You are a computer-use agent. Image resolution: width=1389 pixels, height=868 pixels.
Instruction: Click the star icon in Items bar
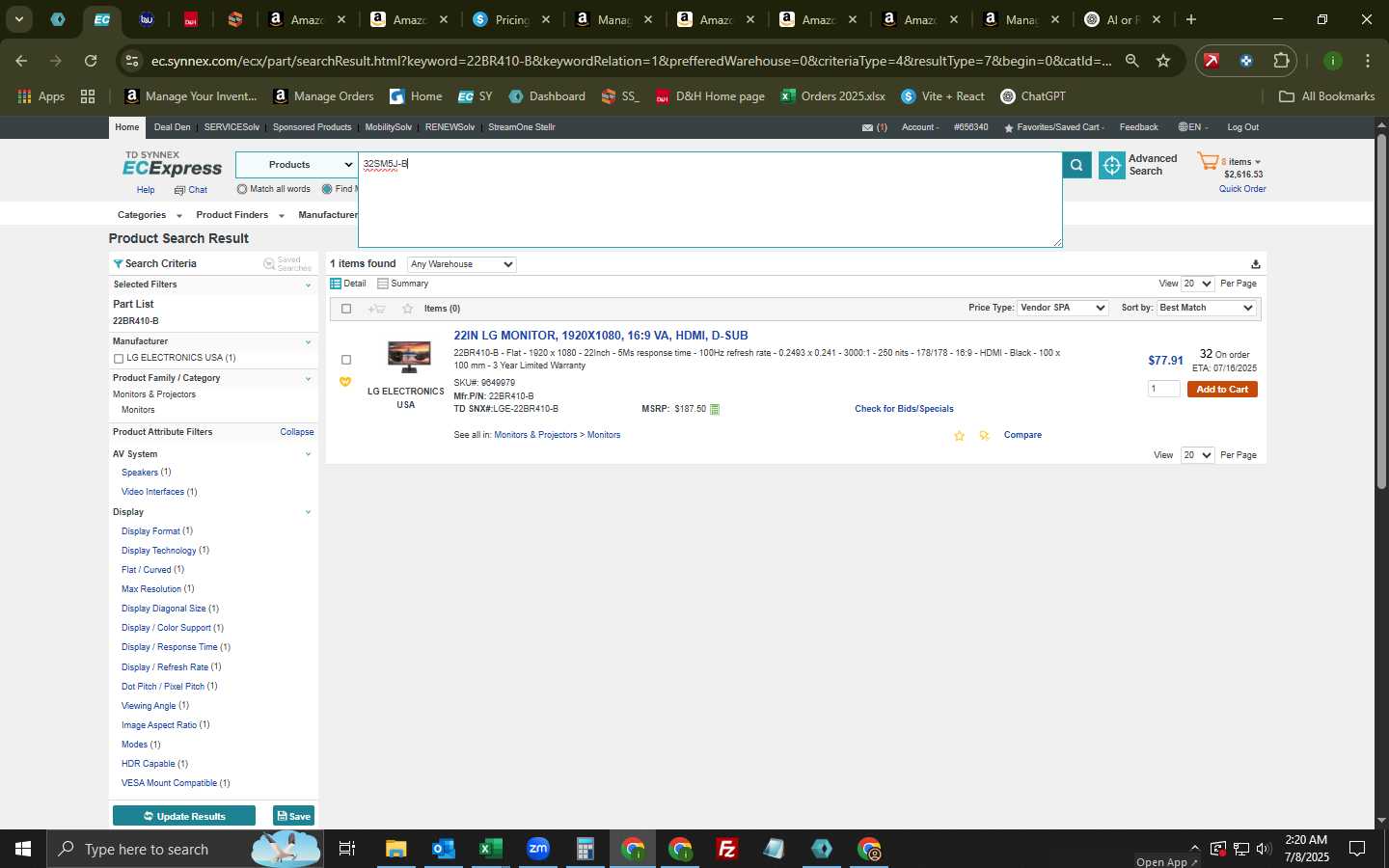pos(408,309)
